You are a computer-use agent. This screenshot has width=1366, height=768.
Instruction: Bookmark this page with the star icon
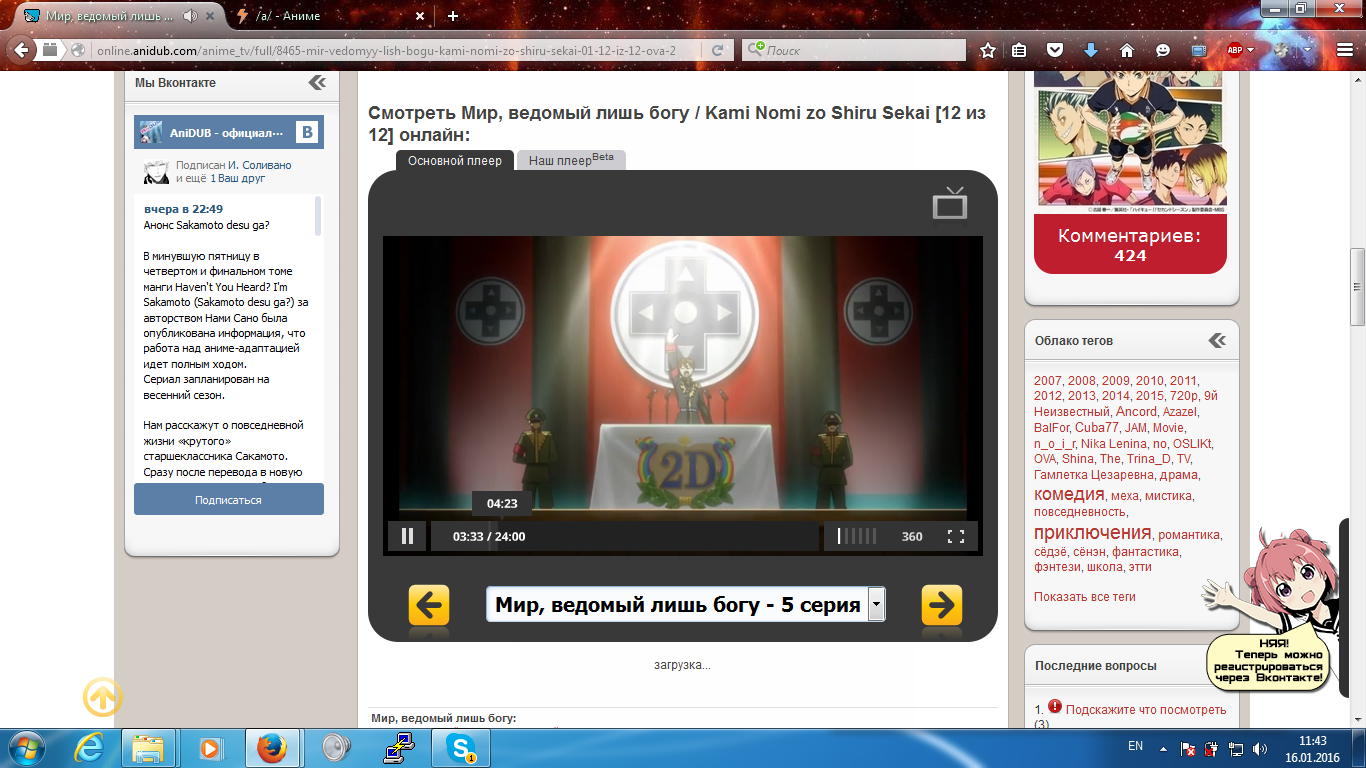[x=988, y=50]
